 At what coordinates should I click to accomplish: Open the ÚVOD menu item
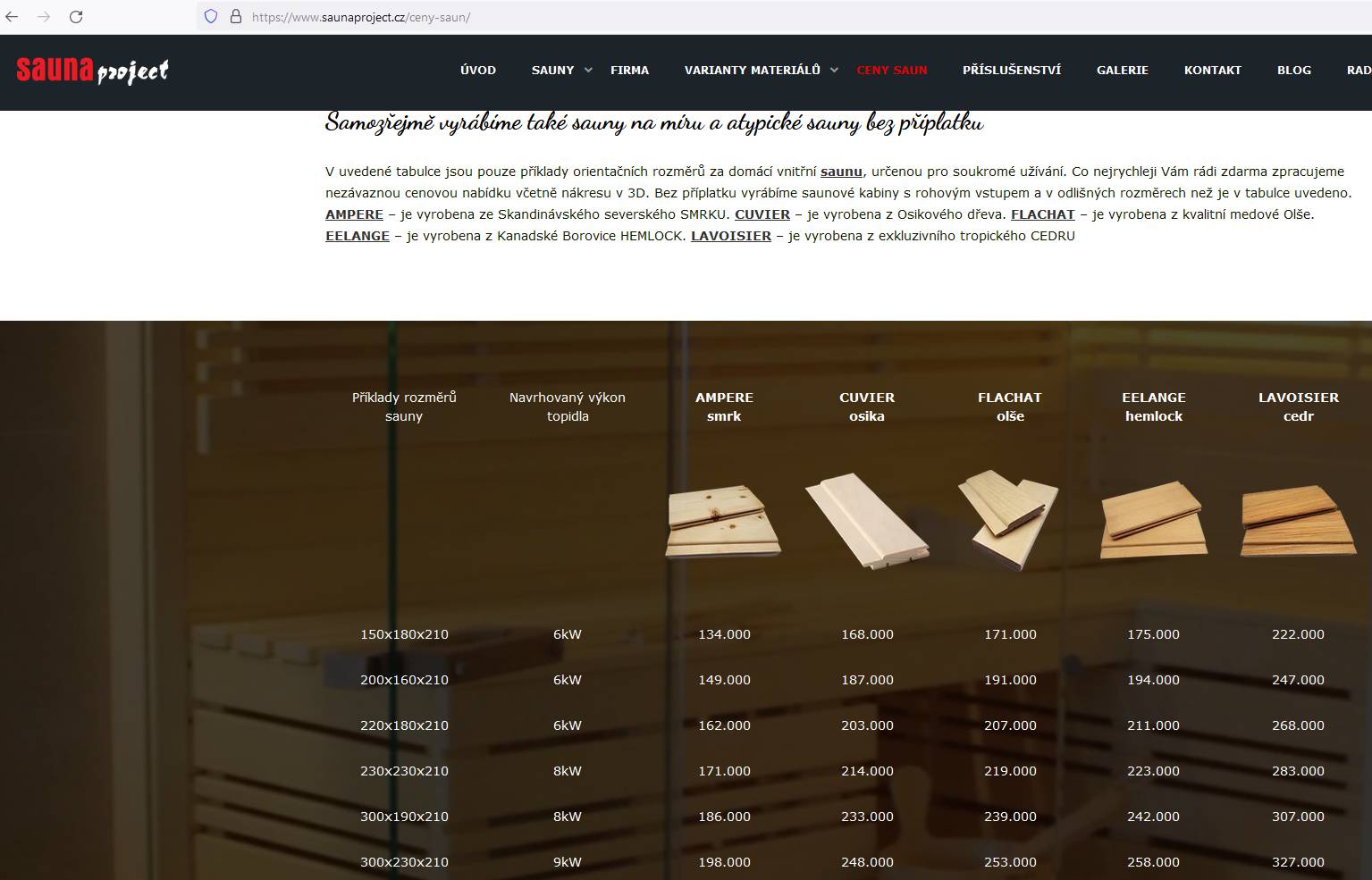coord(478,70)
